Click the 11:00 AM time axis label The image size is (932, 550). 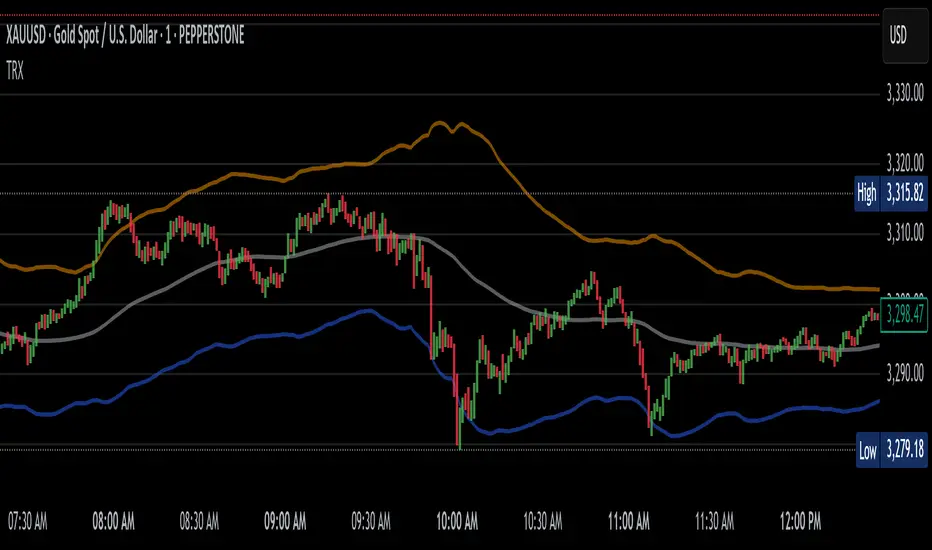[x=628, y=522]
